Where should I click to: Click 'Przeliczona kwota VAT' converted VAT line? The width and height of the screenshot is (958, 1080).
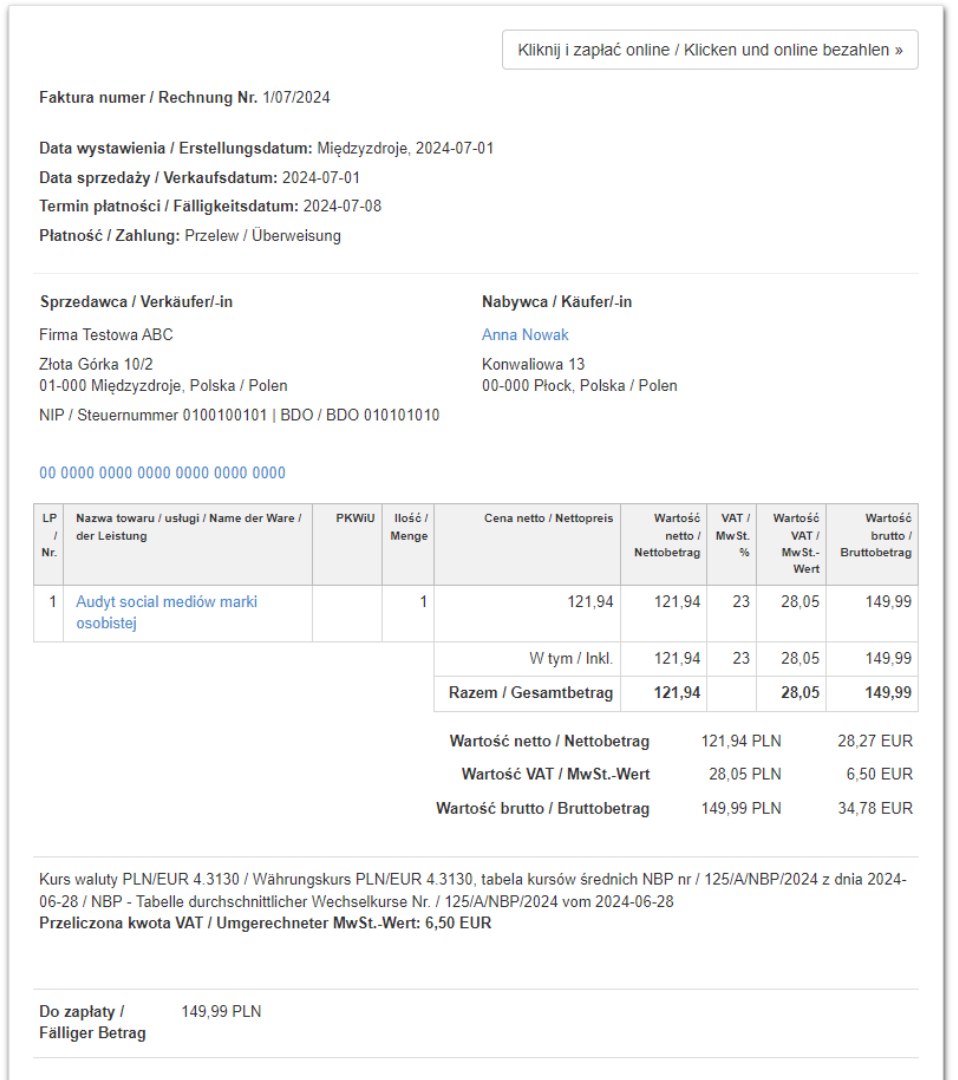point(265,923)
